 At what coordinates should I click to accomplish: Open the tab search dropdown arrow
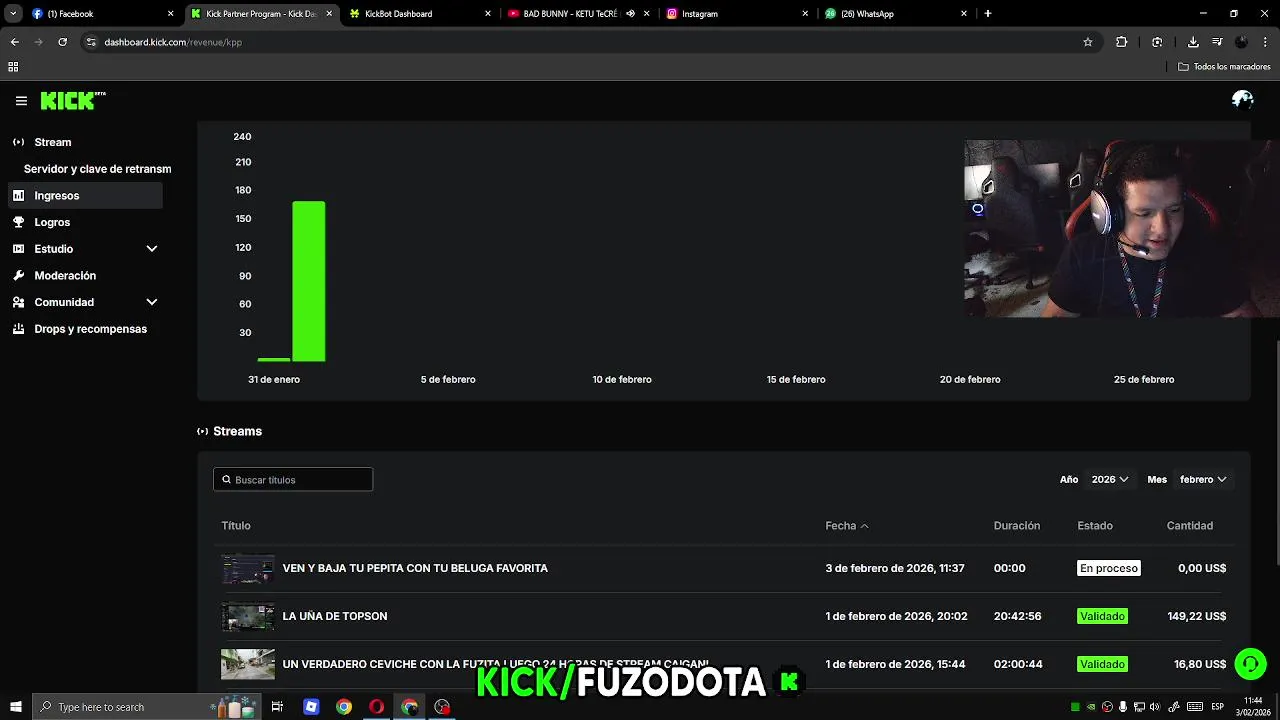13,14
